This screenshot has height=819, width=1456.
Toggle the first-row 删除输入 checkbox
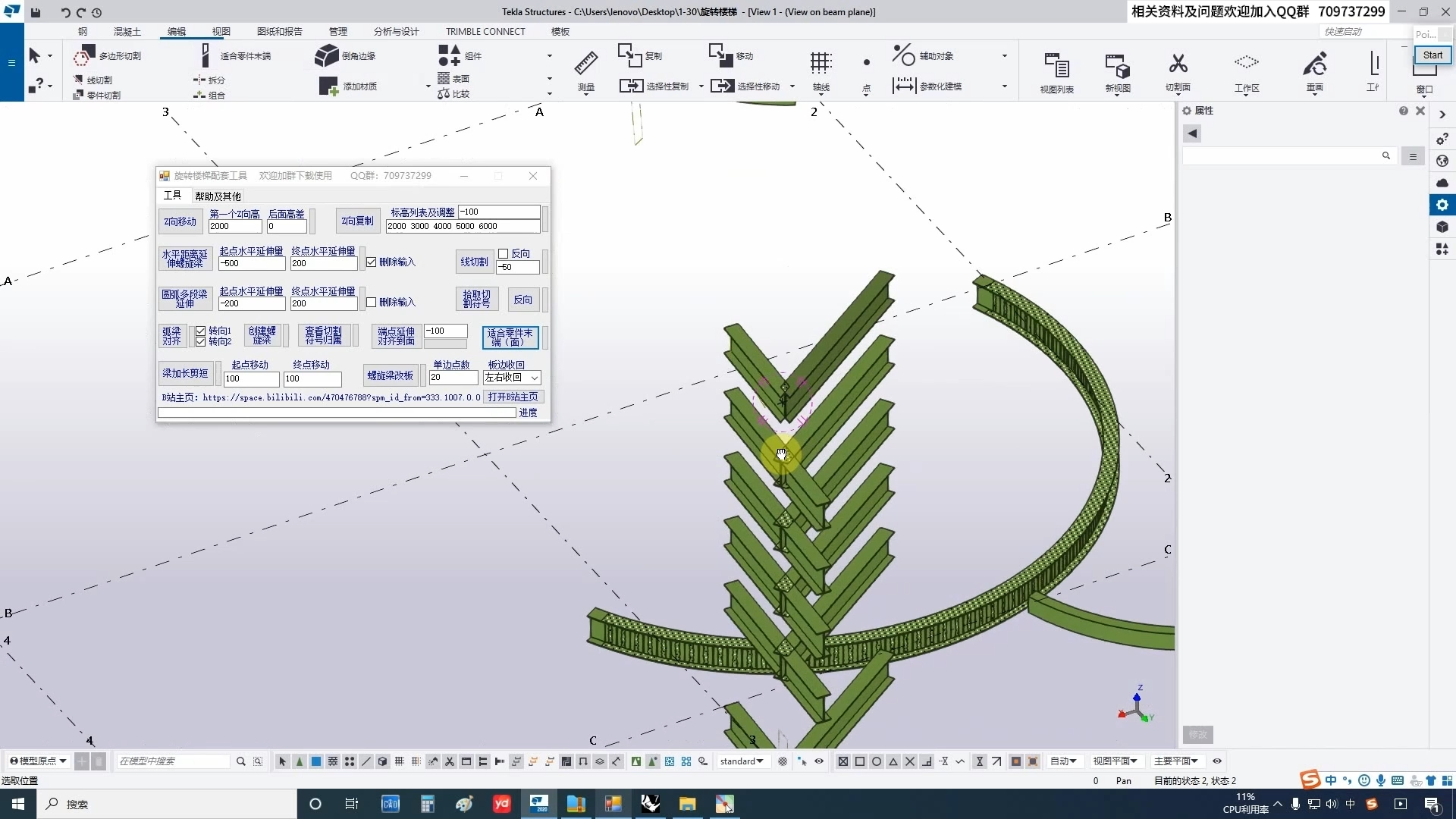point(372,262)
